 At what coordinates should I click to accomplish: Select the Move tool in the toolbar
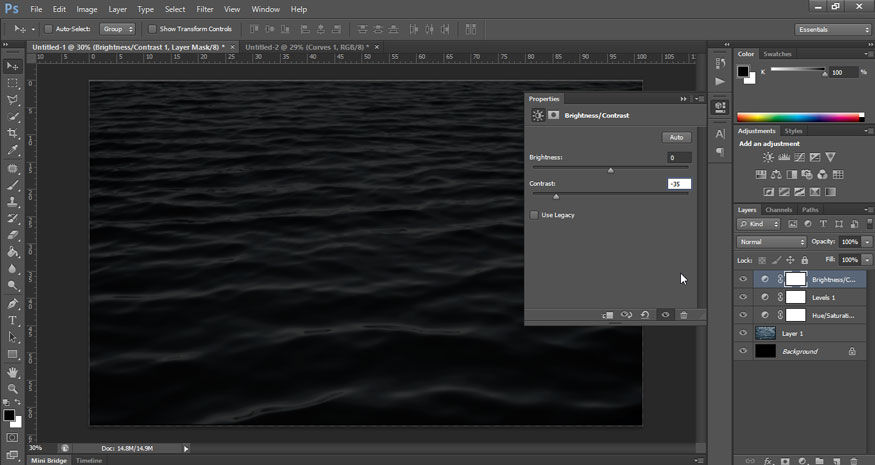coord(13,66)
